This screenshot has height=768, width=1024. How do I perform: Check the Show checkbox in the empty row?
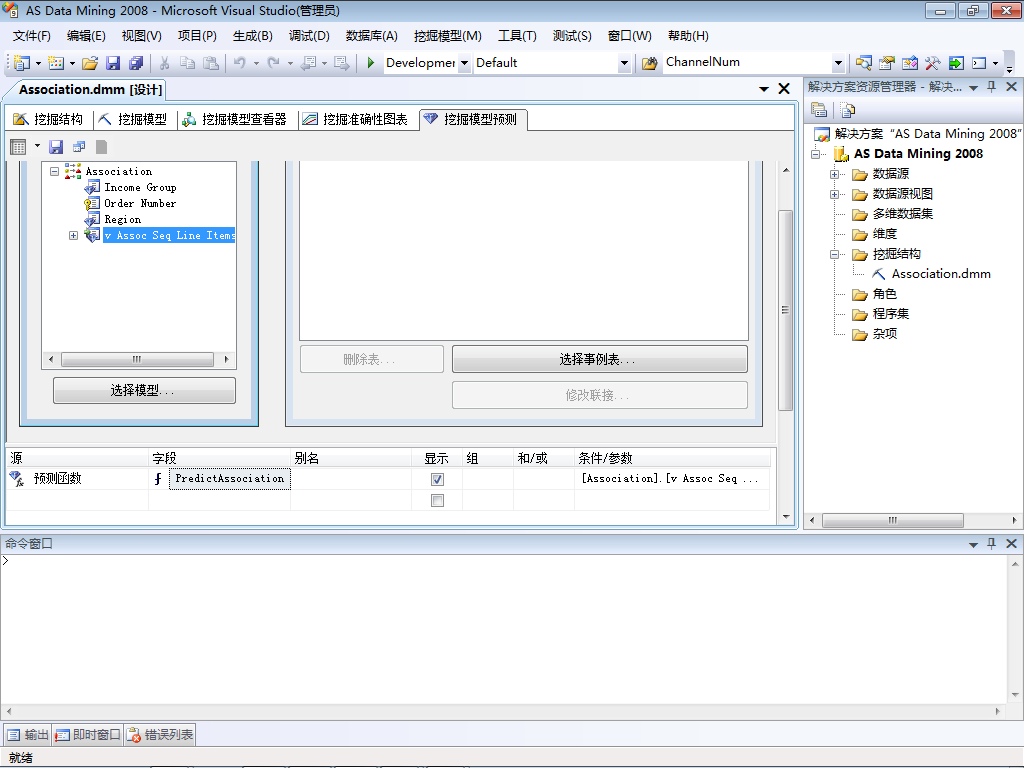click(438, 500)
